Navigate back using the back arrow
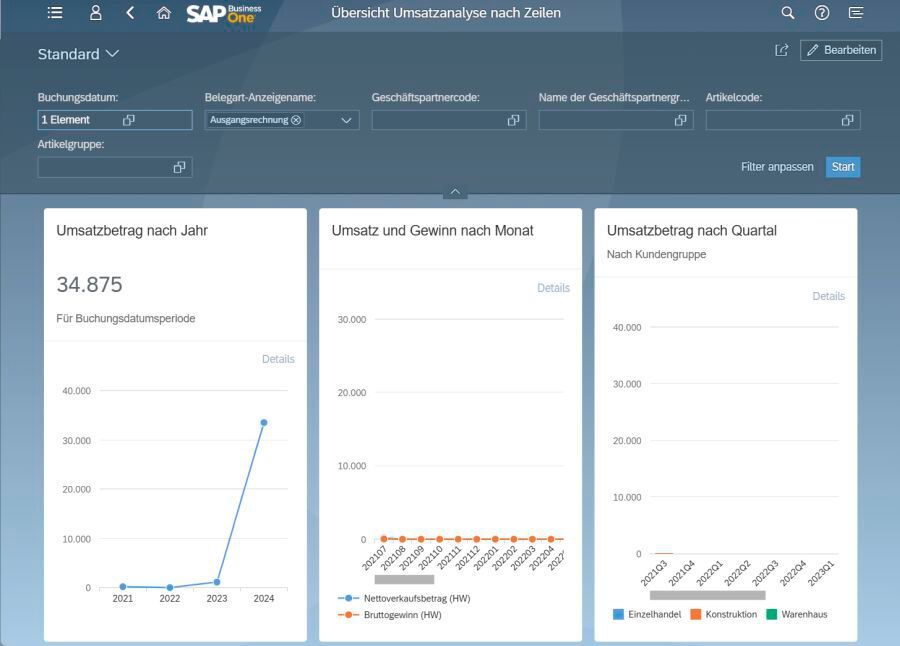The height and width of the screenshot is (646, 900). (x=128, y=13)
